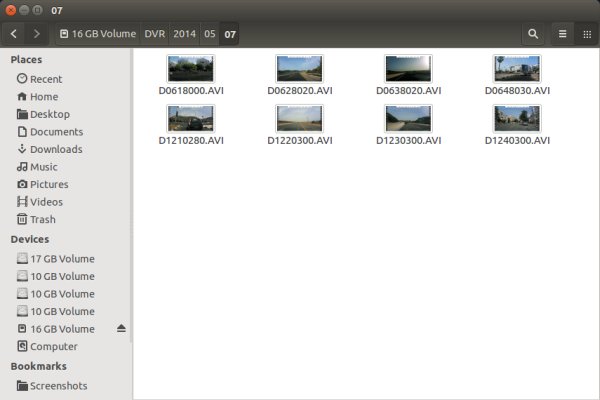Open Documents in sidebar
The height and width of the screenshot is (400, 600).
(56, 132)
